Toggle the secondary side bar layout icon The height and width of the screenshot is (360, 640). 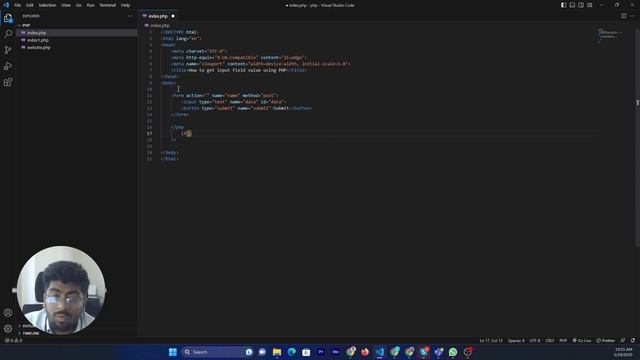[581, 5]
